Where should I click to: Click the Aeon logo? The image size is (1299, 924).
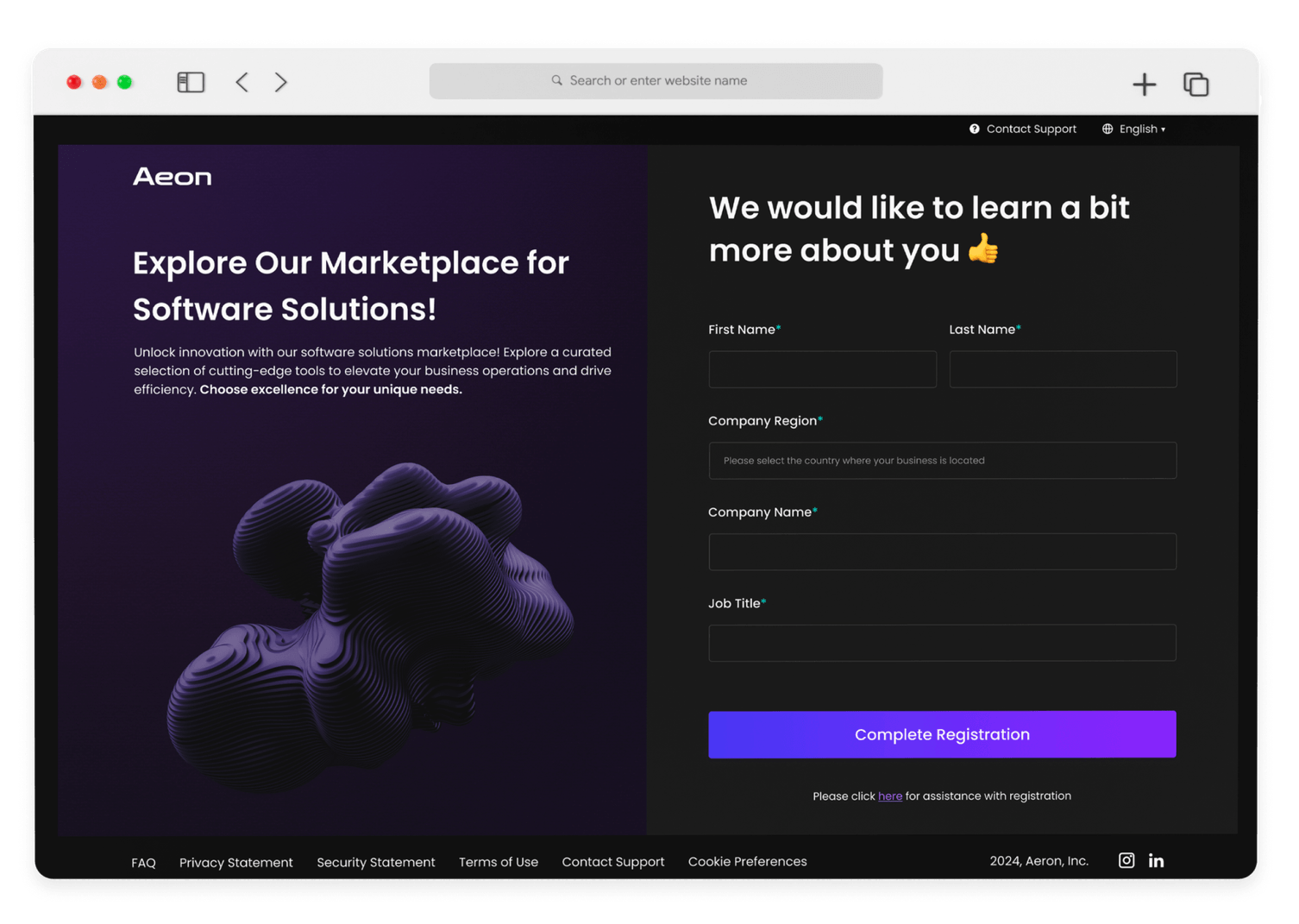click(x=173, y=177)
